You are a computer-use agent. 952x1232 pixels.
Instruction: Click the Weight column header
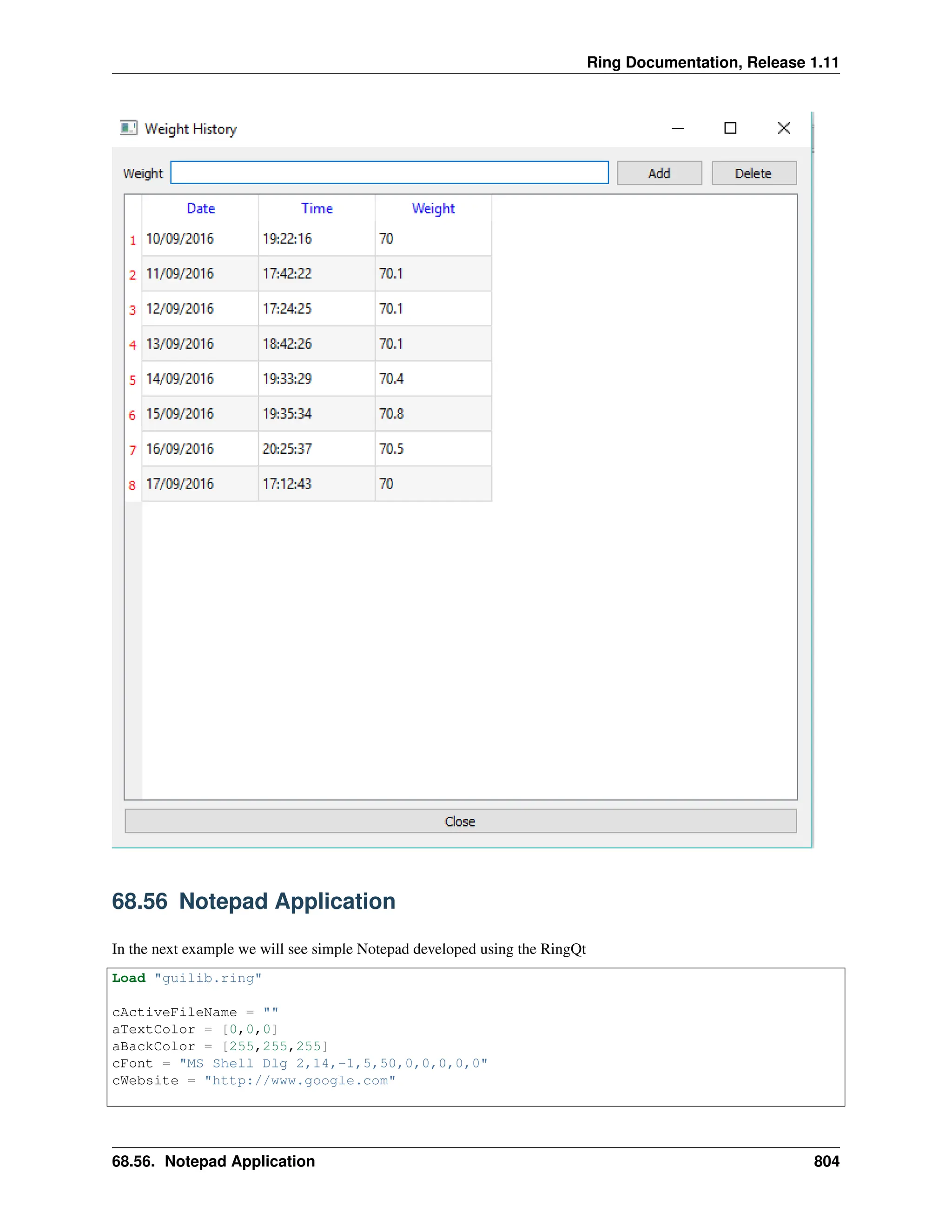click(x=433, y=209)
